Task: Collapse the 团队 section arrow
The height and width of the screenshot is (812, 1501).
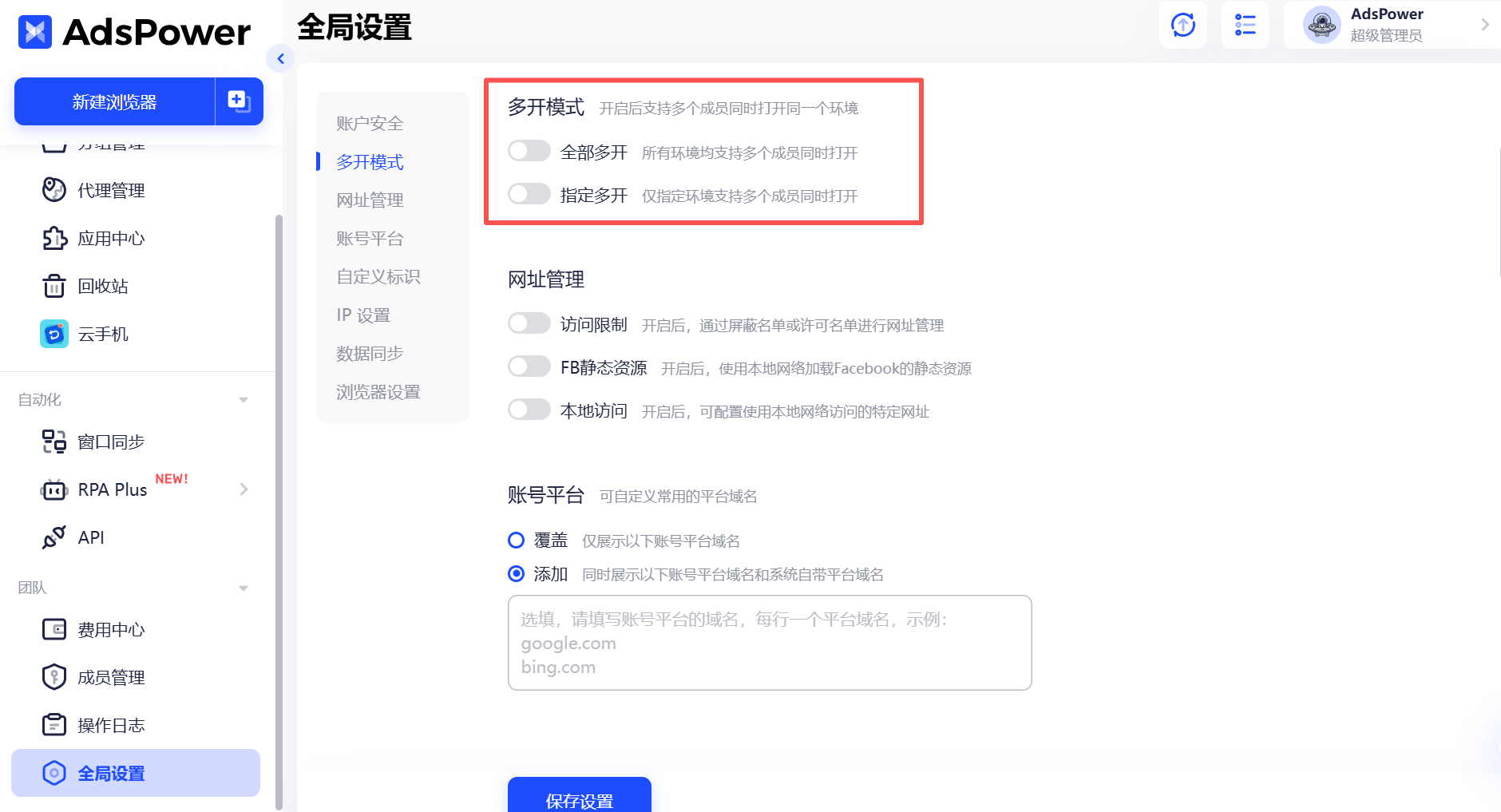Action: 244,588
